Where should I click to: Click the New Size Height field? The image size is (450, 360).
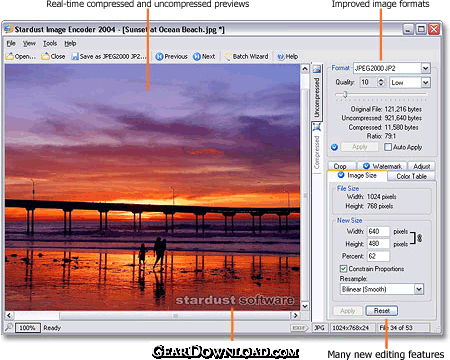[x=378, y=244]
